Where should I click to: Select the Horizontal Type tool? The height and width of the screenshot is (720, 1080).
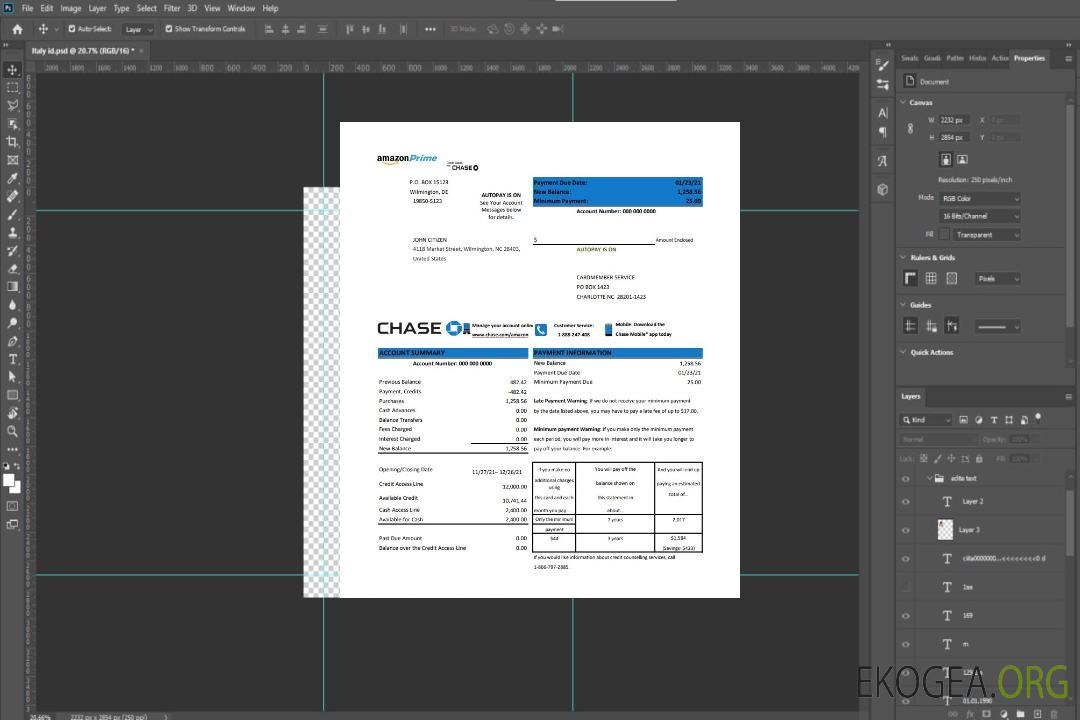12,359
